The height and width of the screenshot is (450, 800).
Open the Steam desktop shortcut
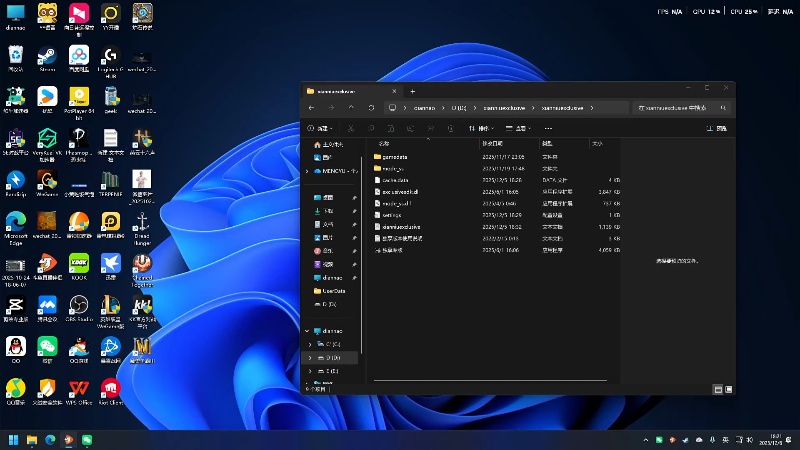(47, 55)
